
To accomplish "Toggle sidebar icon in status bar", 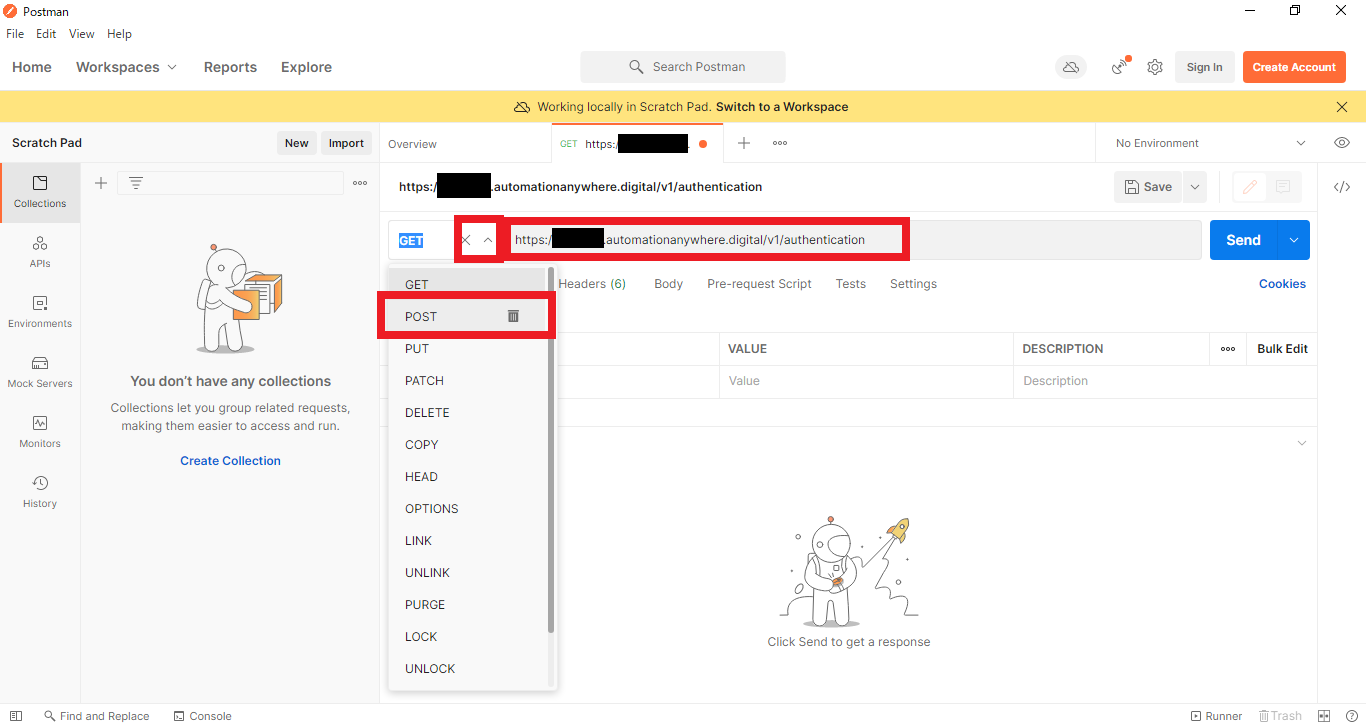I will point(16,716).
